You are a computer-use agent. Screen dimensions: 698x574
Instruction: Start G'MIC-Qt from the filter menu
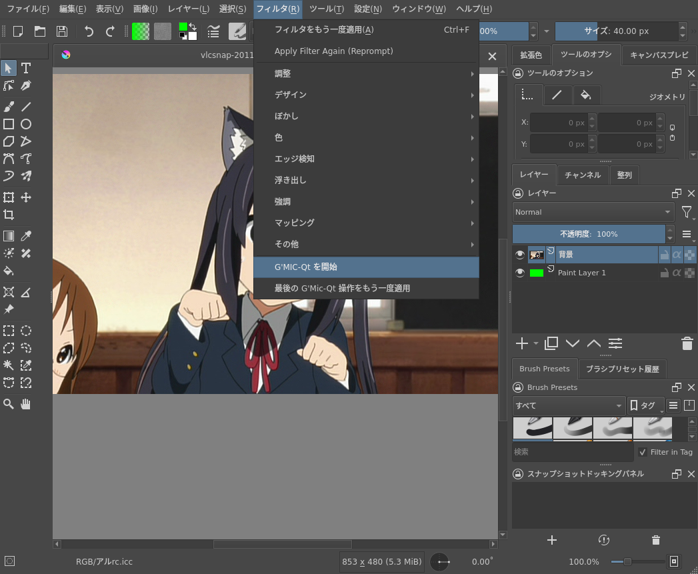pyautogui.click(x=366, y=267)
